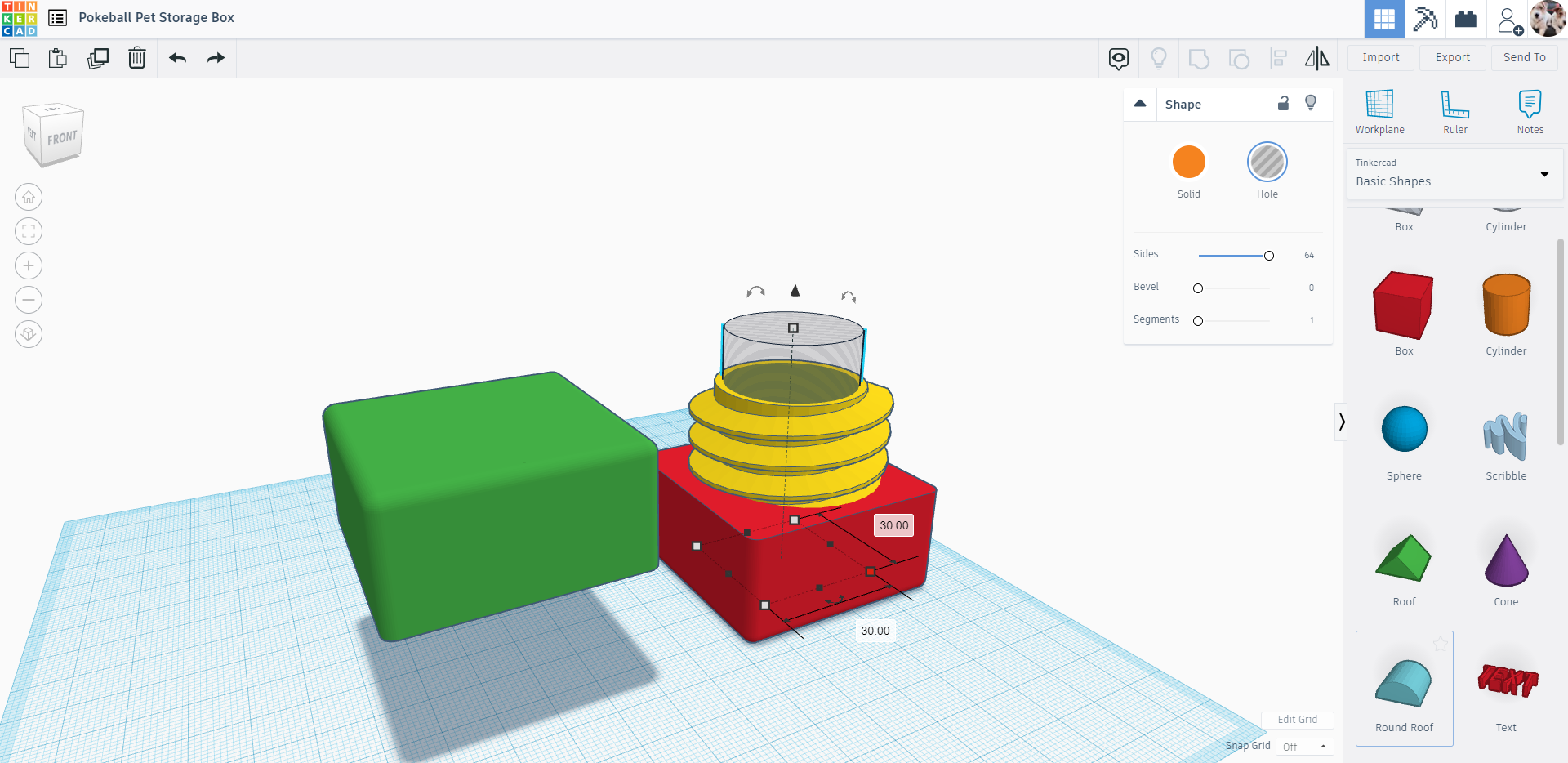Adjust the Segments slider handle
The image size is (1568, 763).
1198,321
